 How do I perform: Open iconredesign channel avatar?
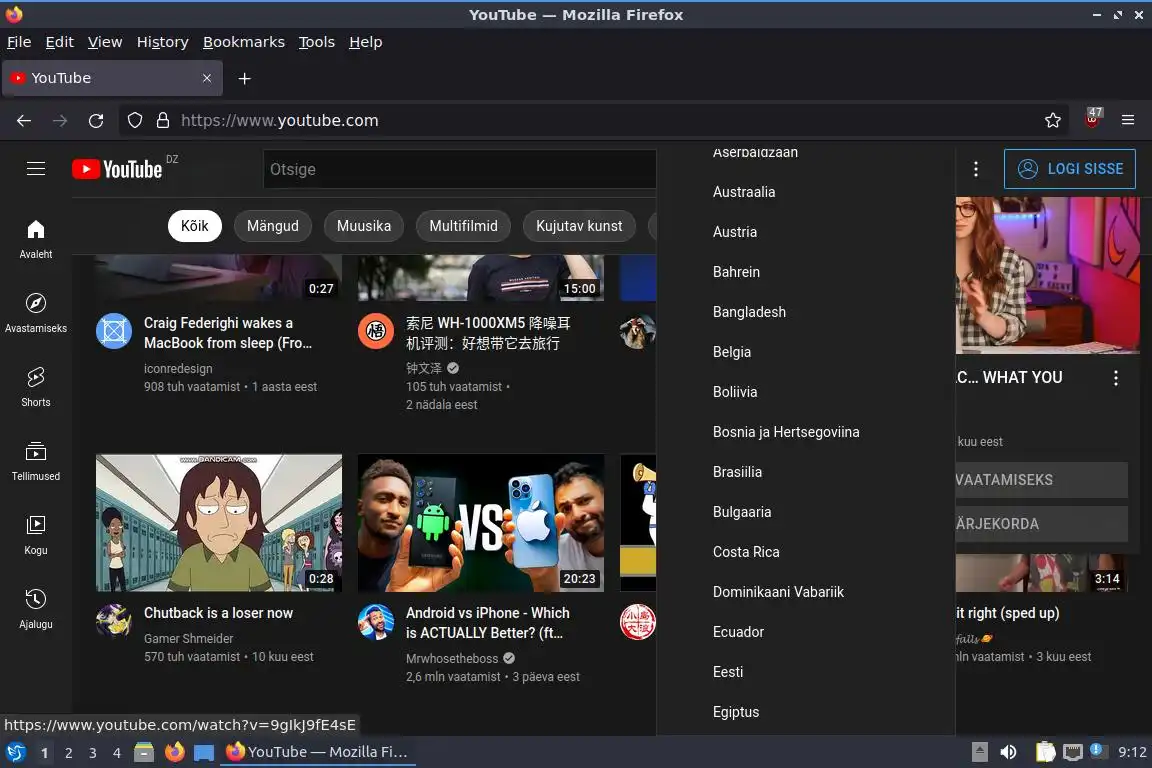114,331
